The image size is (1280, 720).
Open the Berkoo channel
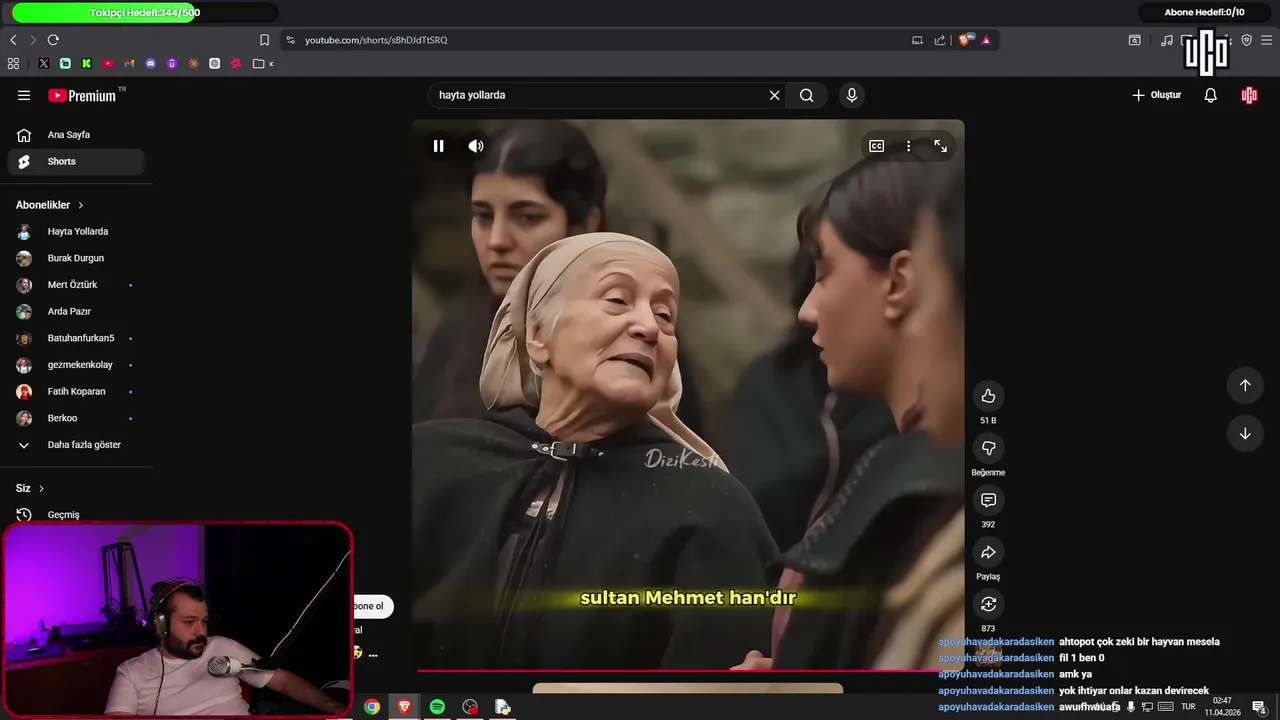point(76,418)
